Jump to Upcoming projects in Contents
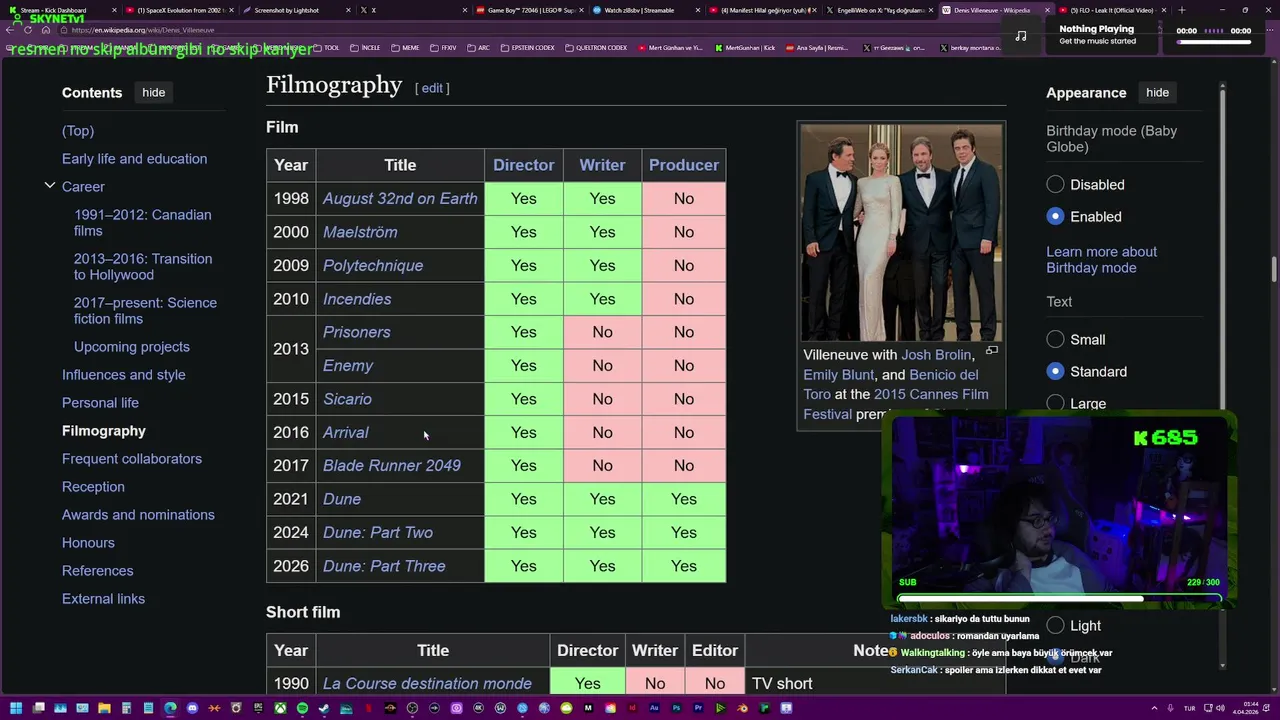Screen dimensions: 1280x720 click(x=132, y=347)
